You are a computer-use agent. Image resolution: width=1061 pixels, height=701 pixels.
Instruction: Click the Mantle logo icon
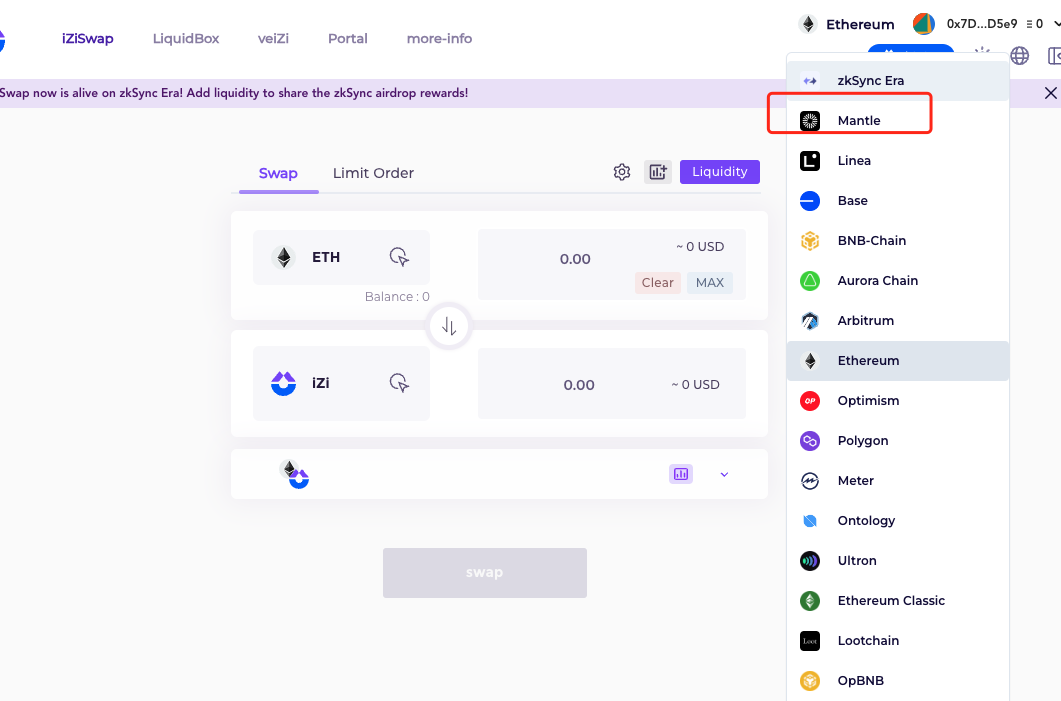810,120
